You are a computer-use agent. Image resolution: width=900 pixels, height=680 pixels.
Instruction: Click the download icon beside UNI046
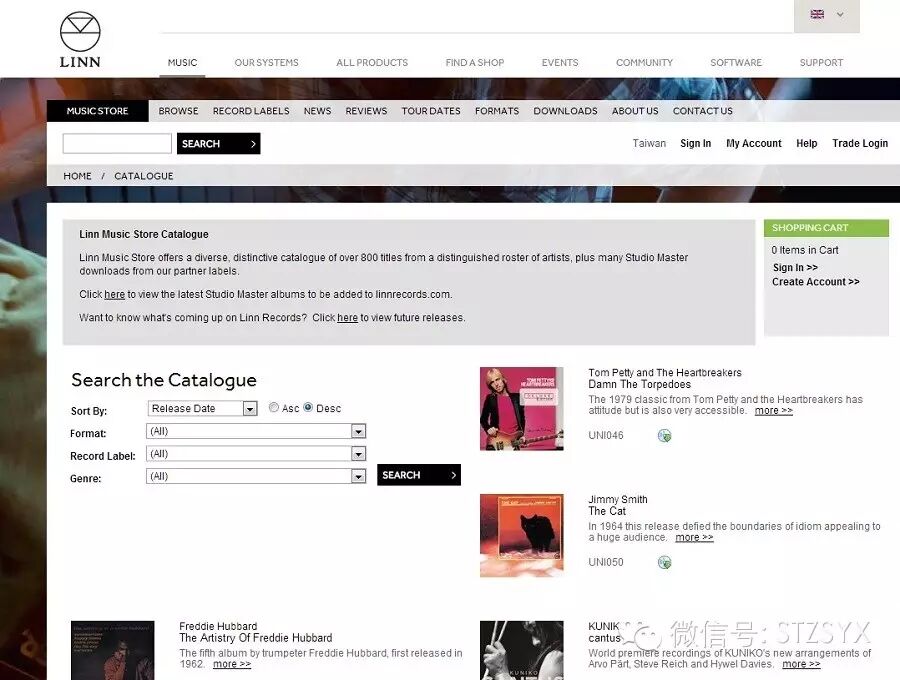coord(664,436)
